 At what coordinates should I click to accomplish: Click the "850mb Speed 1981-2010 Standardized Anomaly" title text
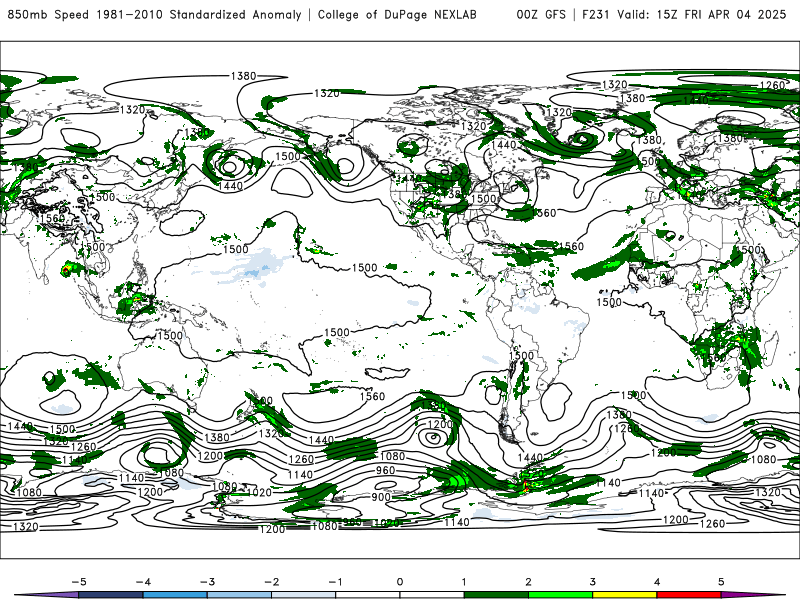tap(155, 14)
